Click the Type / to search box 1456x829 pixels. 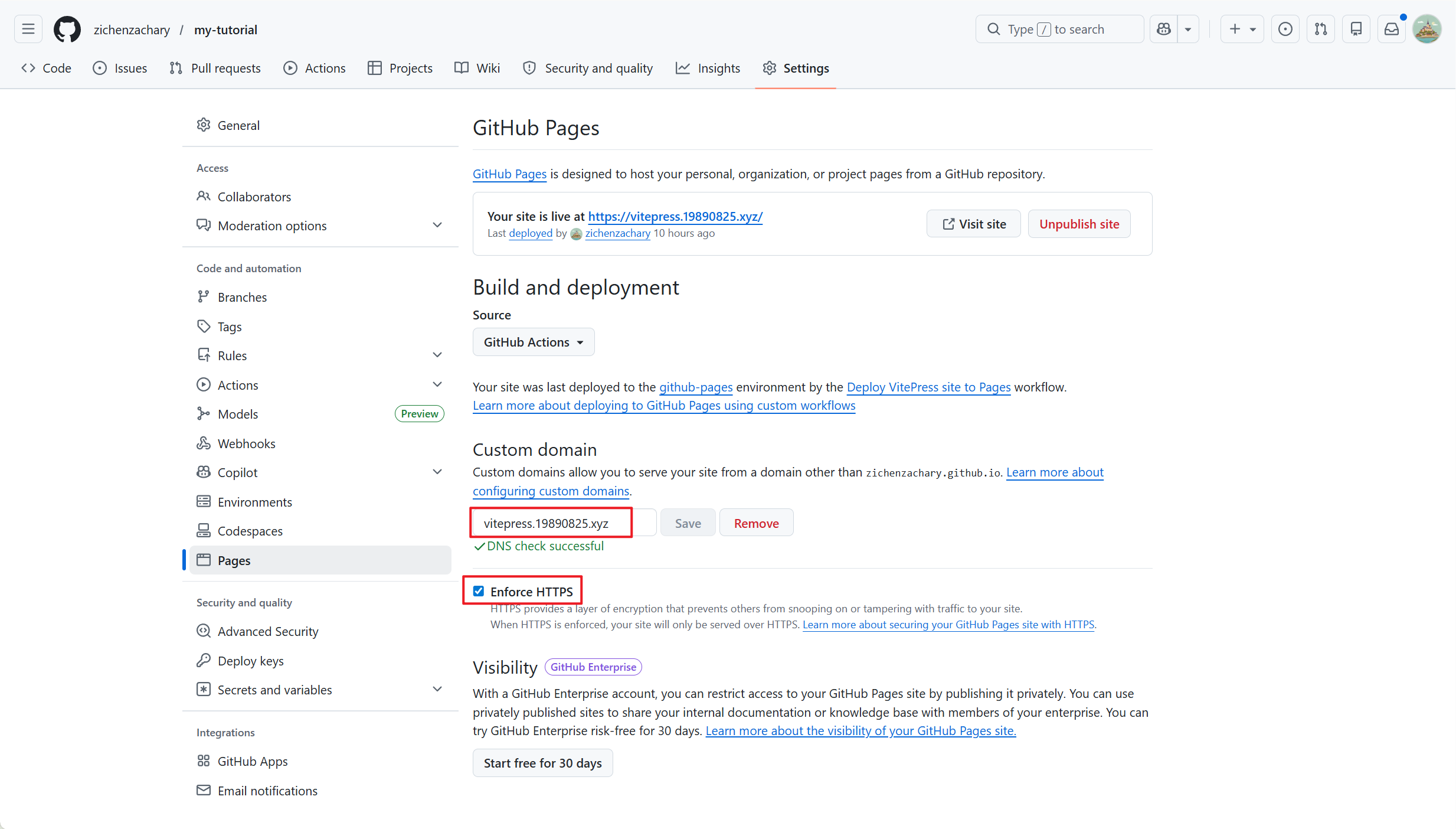pos(1059,29)
